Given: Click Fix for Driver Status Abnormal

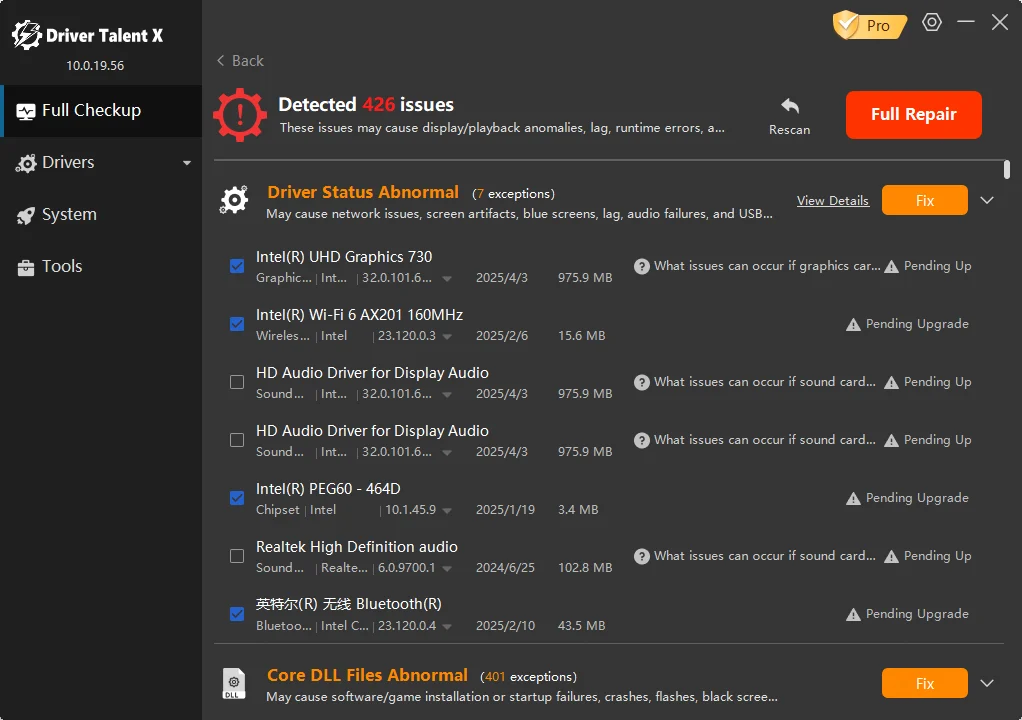Looking at the screenshot, I should coord(924,200).
